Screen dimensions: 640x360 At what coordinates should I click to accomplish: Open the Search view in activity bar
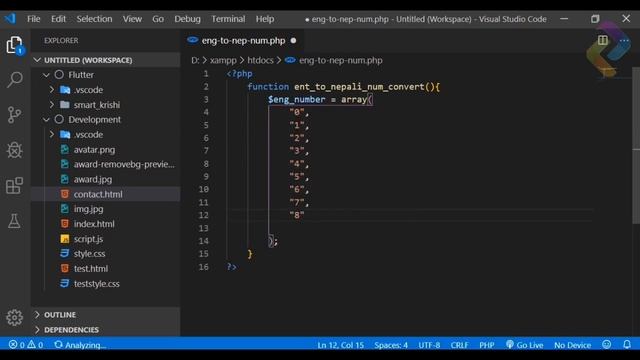coord(15,80)
